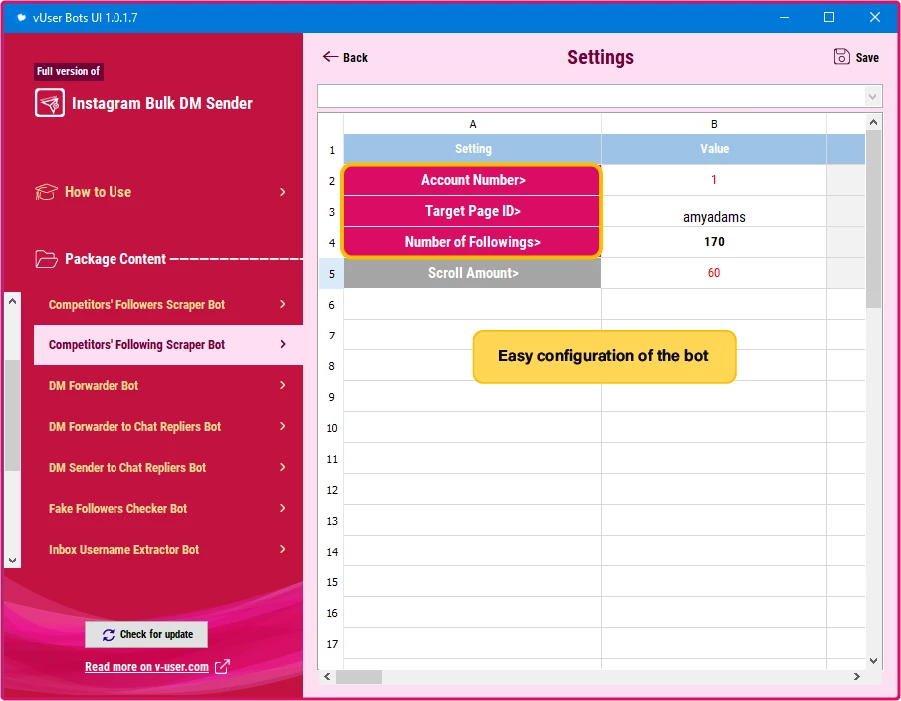
Task: Click the refresh icon on Check for update
Action: pyautogui.click(x=109, y=634)
